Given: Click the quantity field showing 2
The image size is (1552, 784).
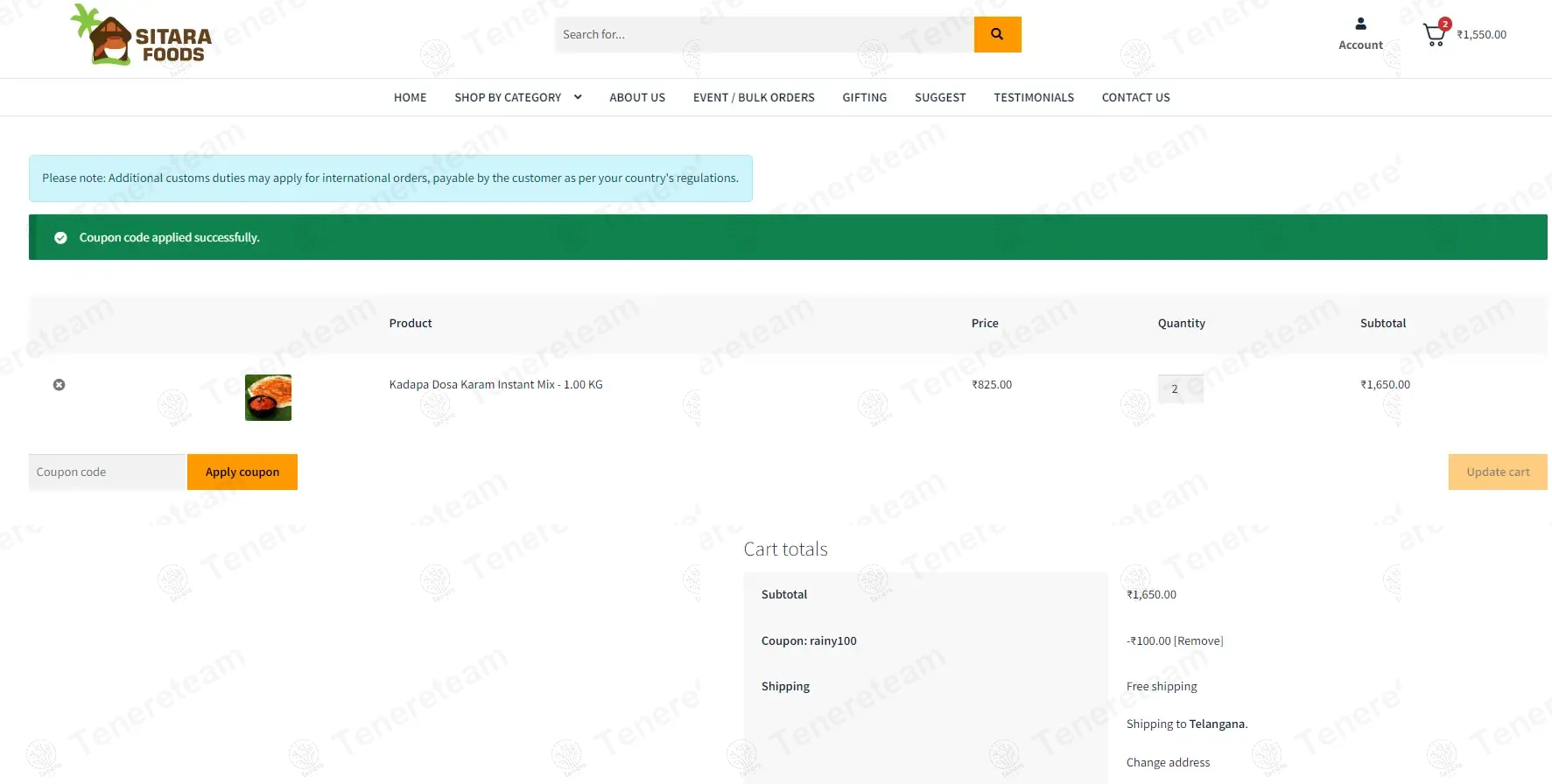Looking at the screenshot, I should click(x=1180, y=388).
